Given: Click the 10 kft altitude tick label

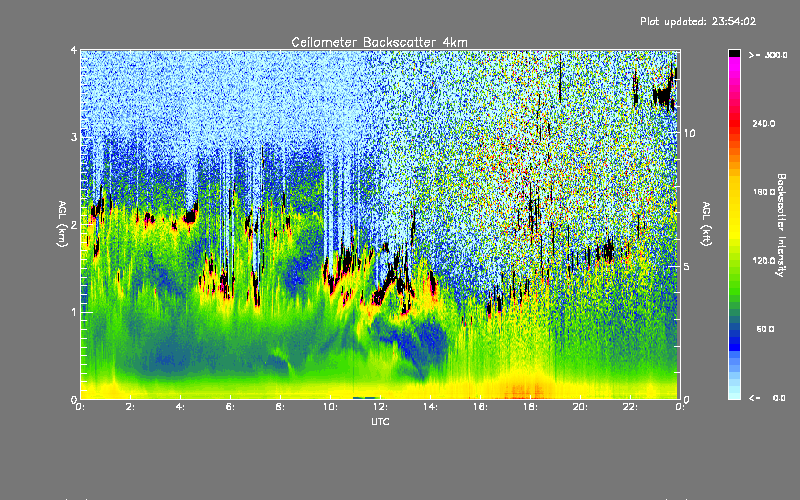Looking at the screenshot, I should (689, 133).
